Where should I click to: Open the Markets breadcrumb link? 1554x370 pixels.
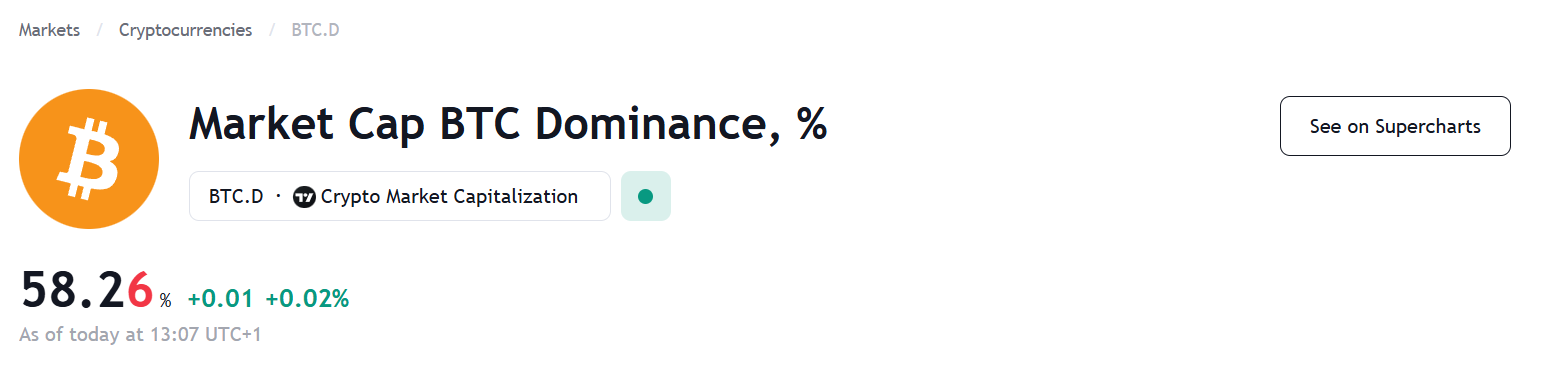(49, 30)
